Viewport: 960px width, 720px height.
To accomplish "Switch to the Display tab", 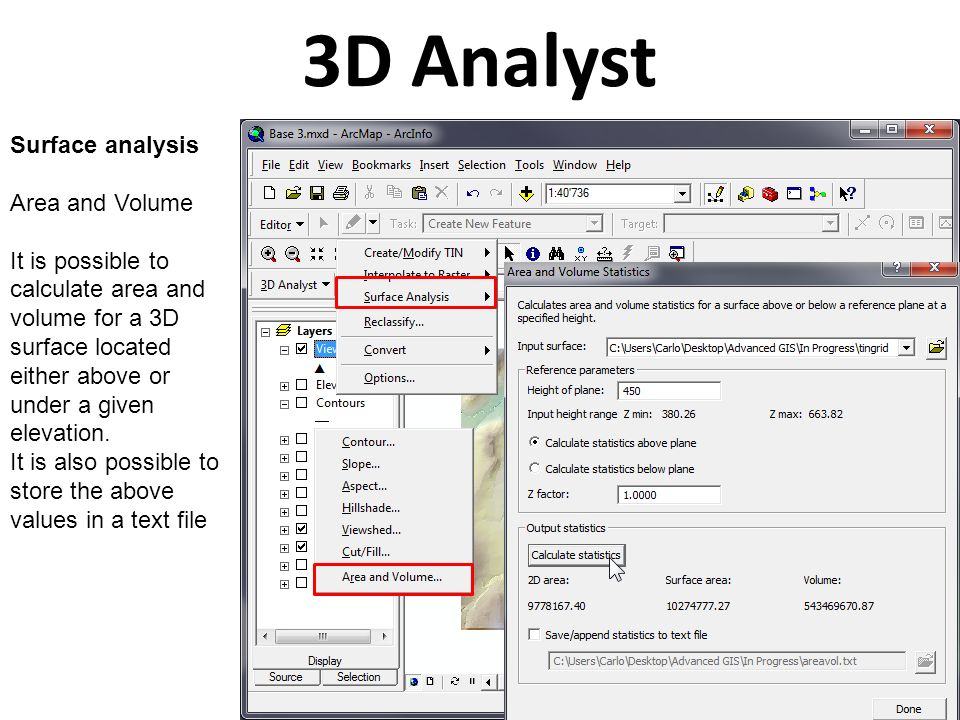I will (324, 661).
